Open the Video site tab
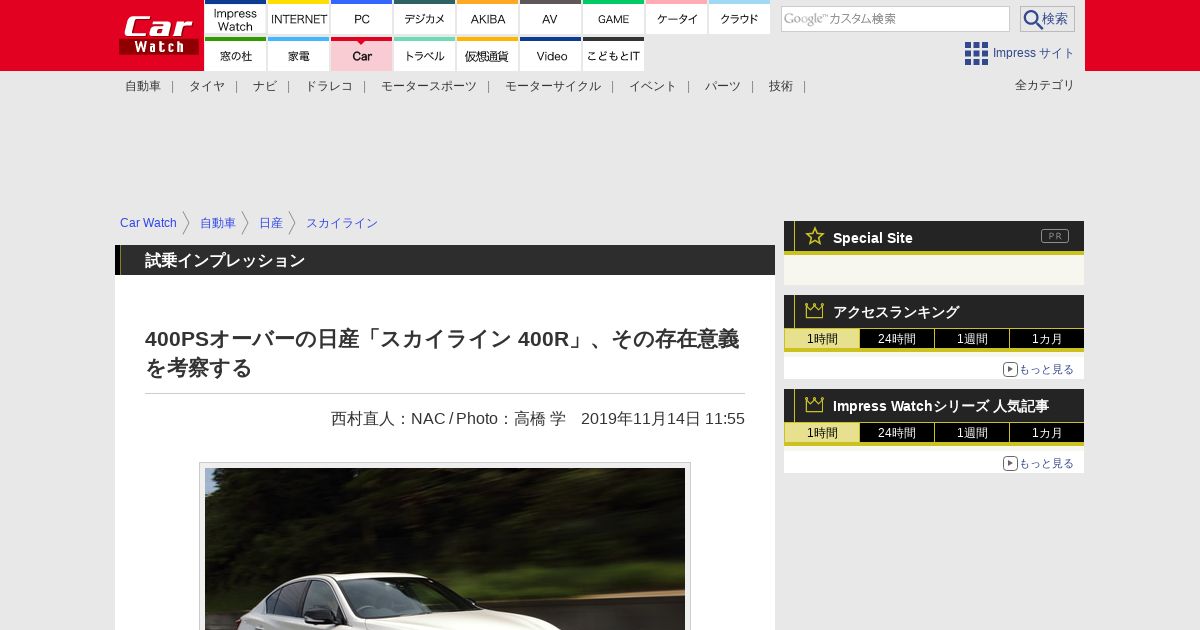 (551, 55)
